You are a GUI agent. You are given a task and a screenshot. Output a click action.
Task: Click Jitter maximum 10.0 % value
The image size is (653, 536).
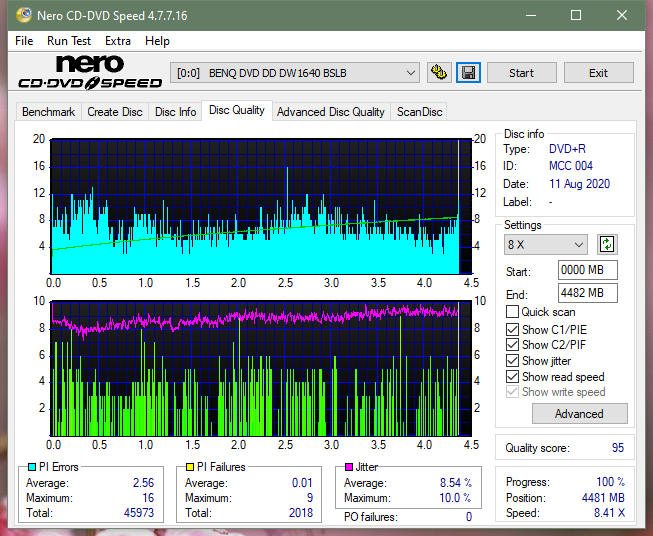[455, 498]
